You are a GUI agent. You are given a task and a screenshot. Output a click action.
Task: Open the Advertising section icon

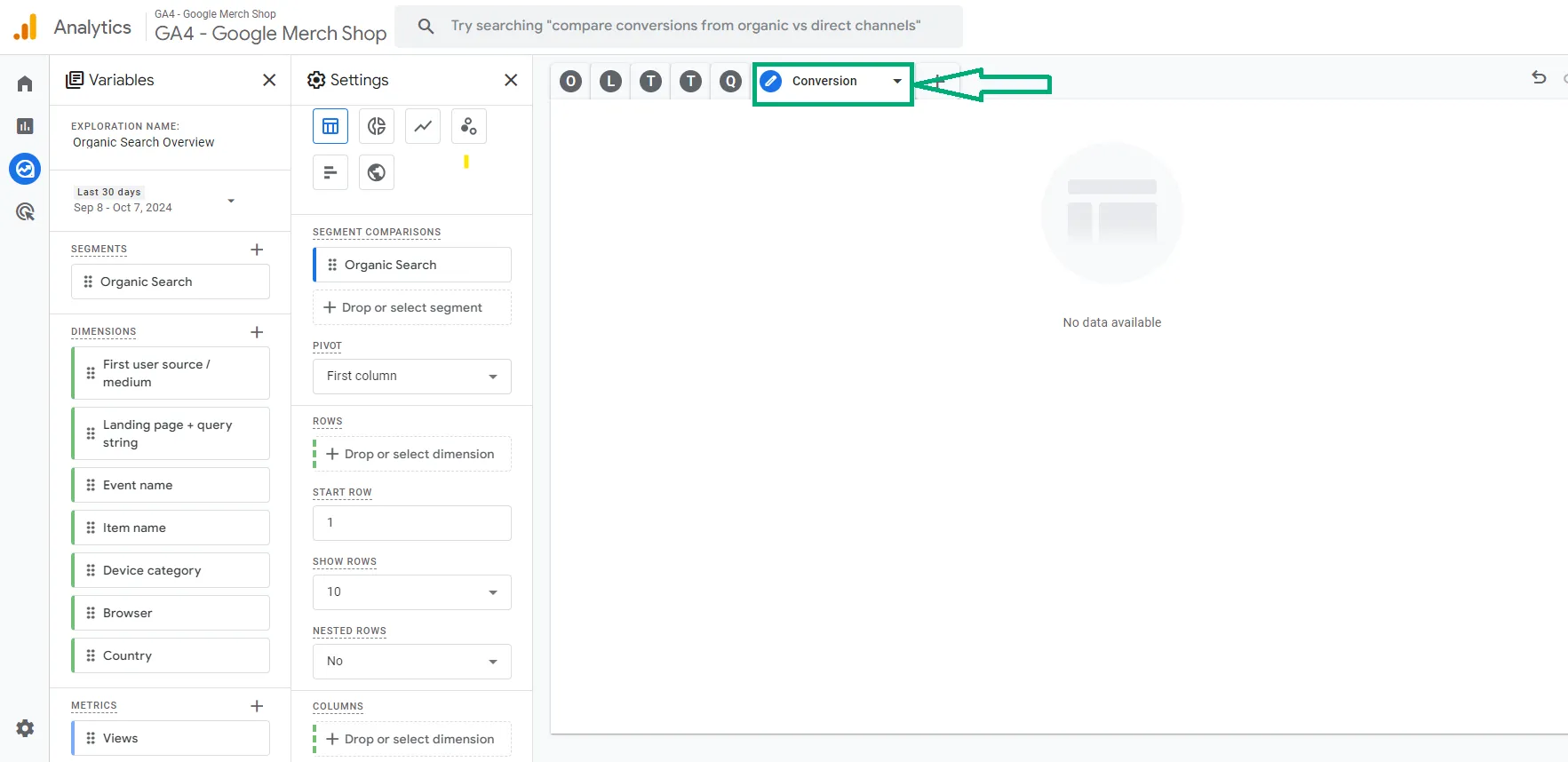[25, 211]
